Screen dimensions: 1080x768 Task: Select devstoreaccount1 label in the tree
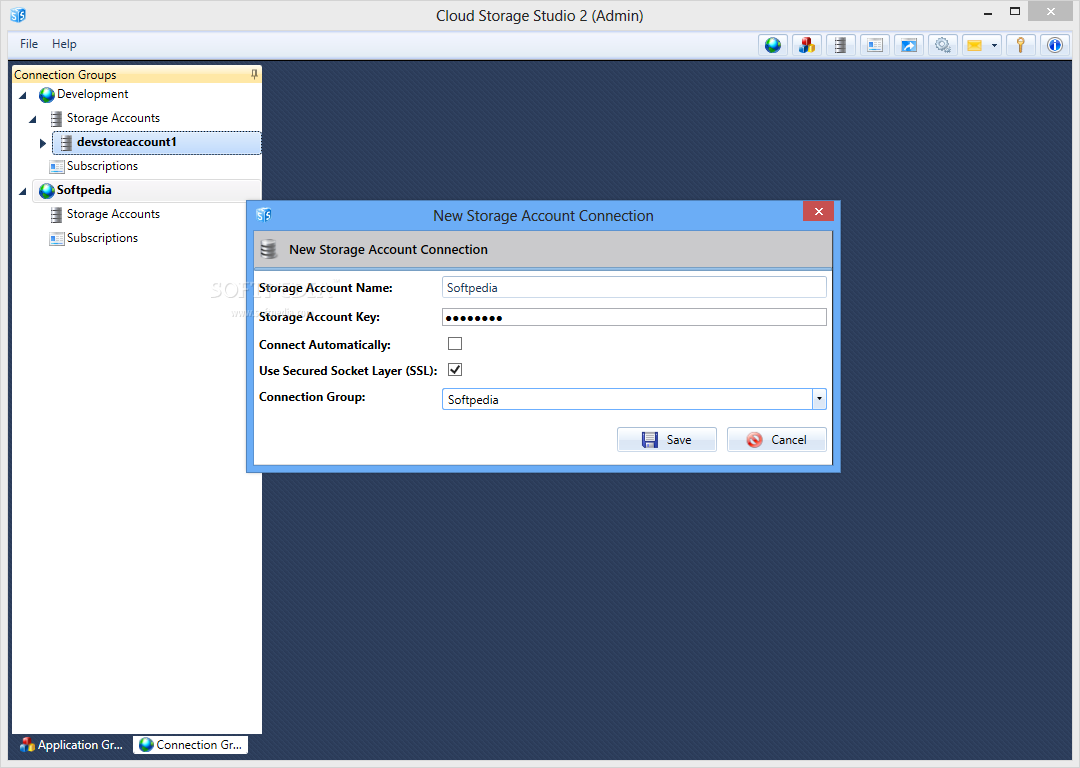coord(127,142)
